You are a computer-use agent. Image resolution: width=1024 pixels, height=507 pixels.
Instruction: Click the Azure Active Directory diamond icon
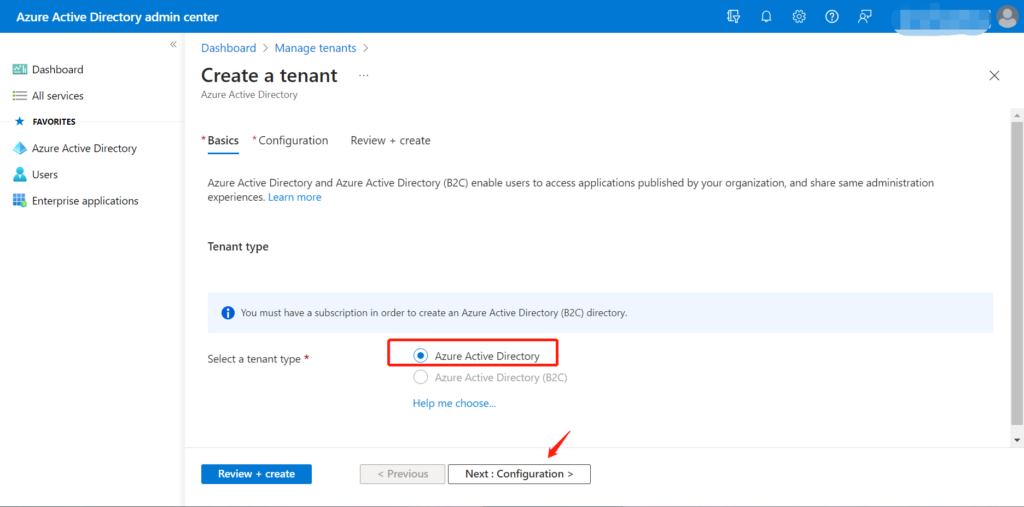click(20, 148)
